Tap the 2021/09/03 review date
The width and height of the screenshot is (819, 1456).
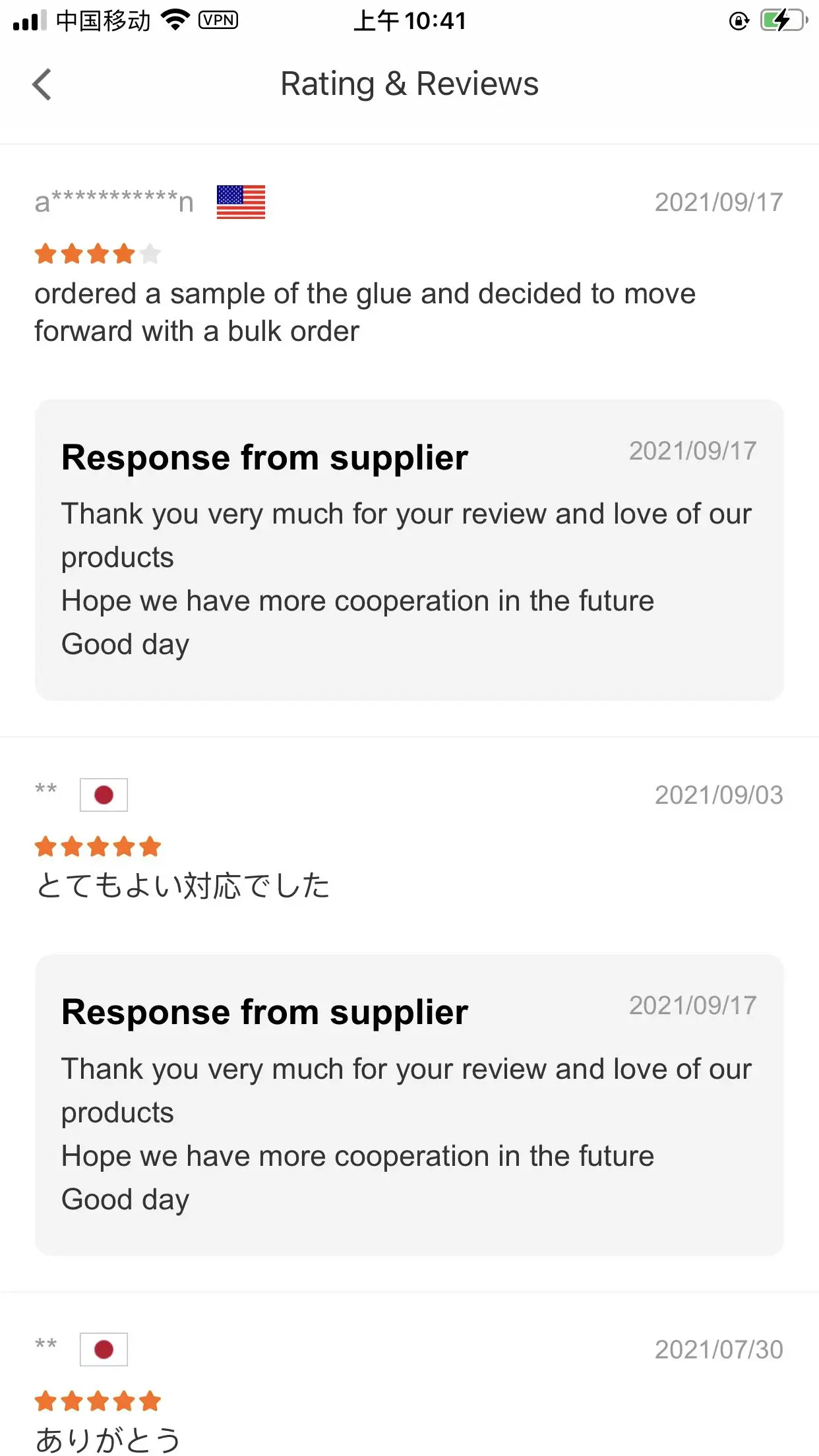[718, 795]
